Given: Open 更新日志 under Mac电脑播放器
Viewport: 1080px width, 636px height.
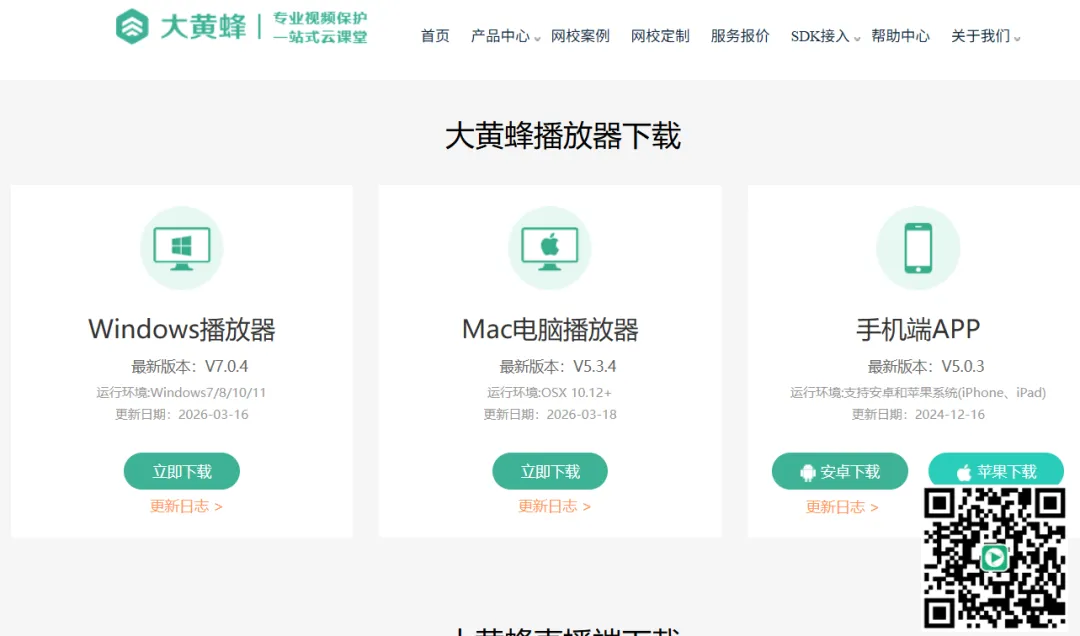Looking at the screenshot, I should point(554,506).
